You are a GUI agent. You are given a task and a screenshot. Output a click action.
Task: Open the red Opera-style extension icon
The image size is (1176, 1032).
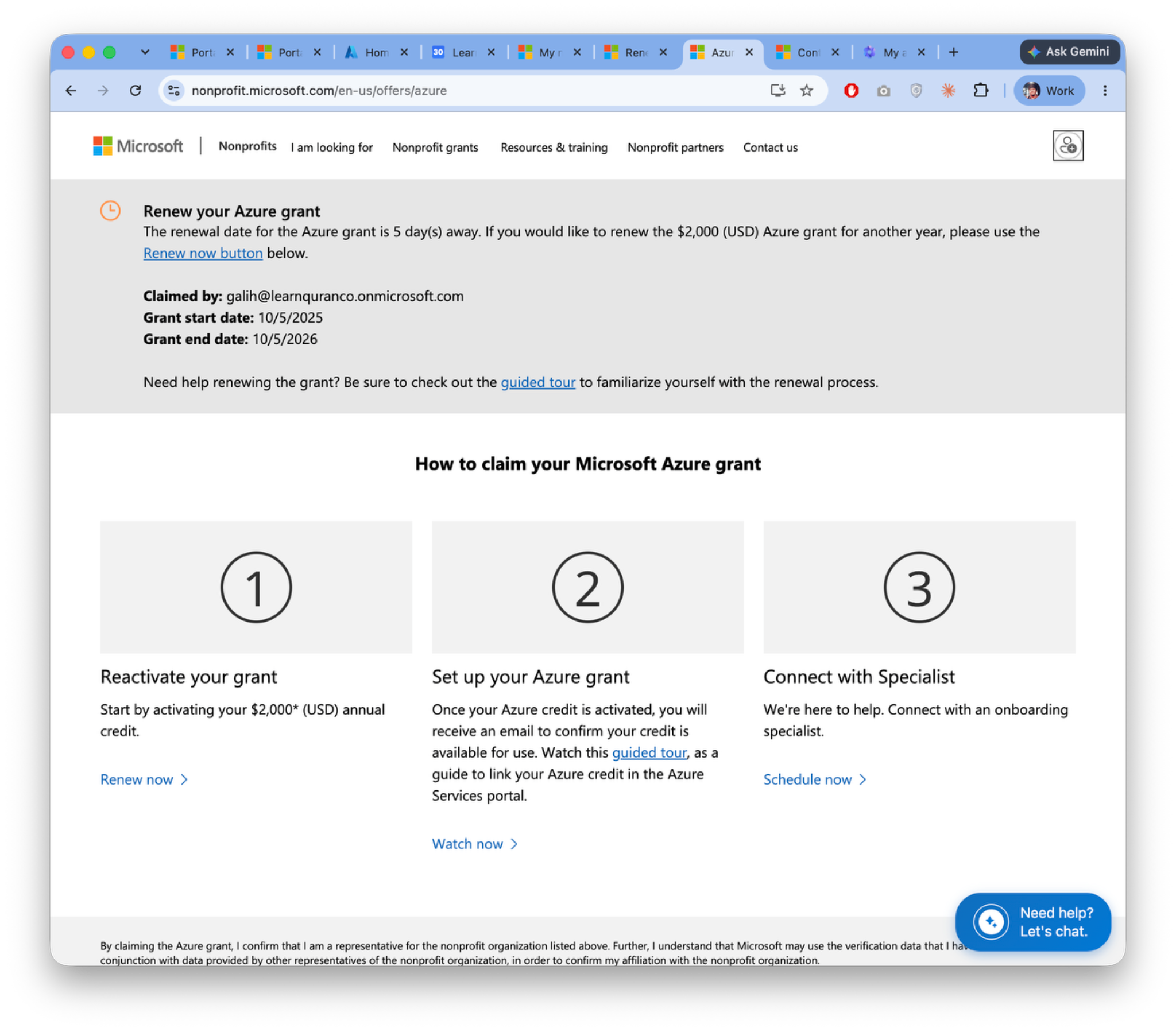(x=851, y=90)
